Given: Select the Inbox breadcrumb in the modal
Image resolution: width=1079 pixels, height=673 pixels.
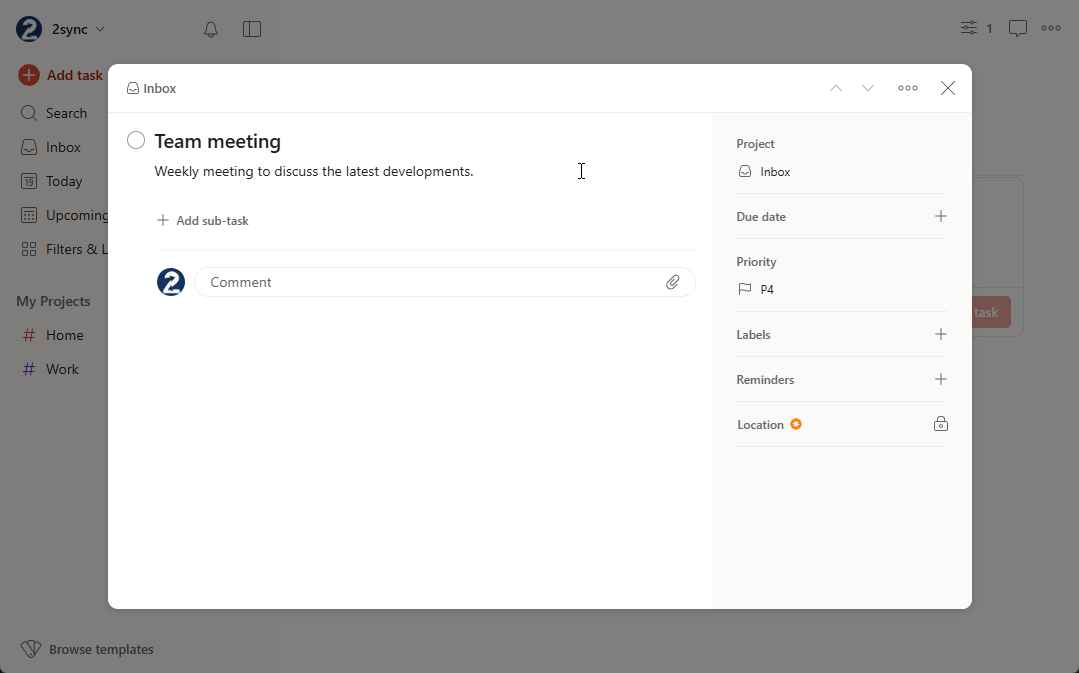Looking at the screenshot, I should (151, 88).
